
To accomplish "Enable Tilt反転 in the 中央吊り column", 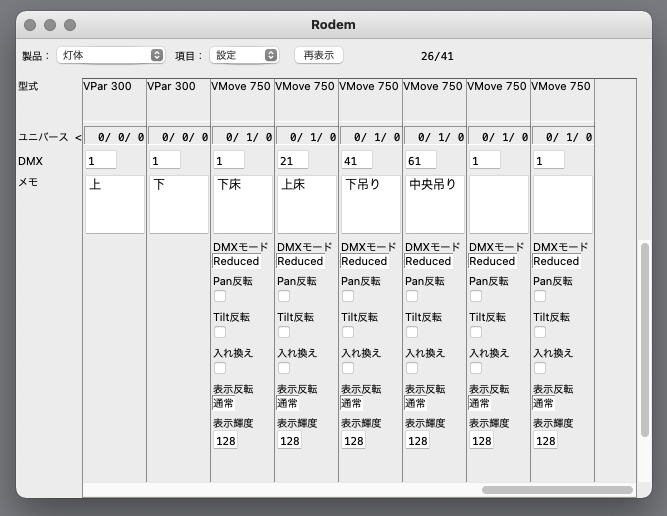I will 412,332.
